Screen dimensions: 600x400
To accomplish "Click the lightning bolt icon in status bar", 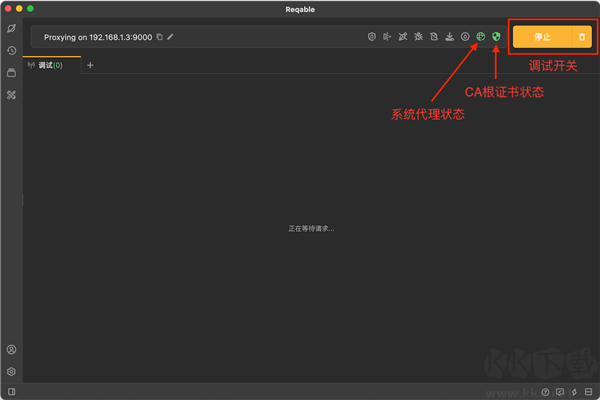I will click(574, 392).
